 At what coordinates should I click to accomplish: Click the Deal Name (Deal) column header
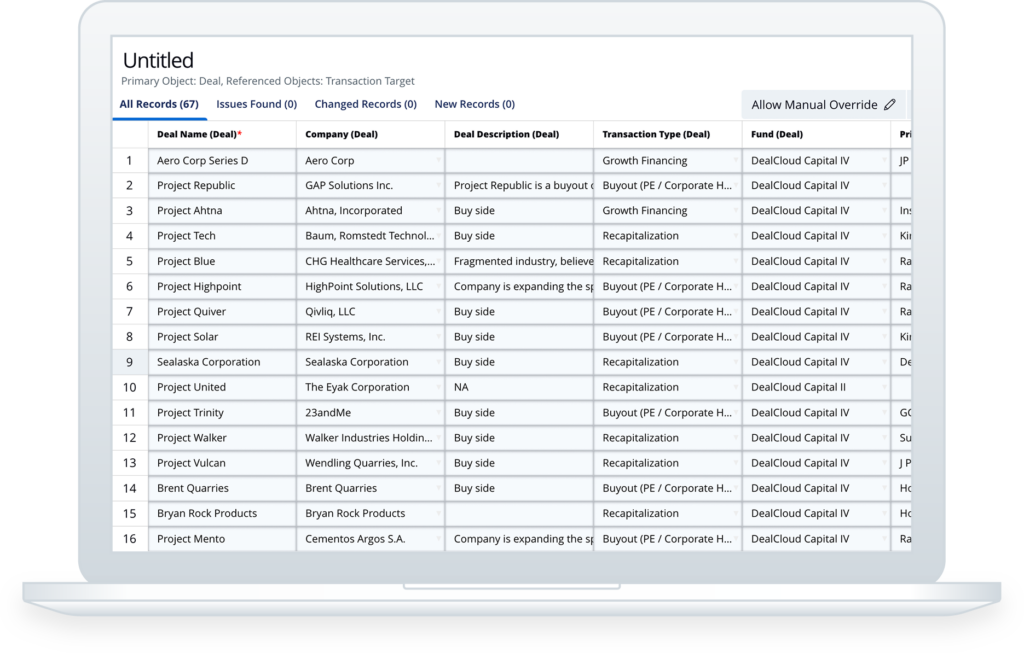point(222,135)
